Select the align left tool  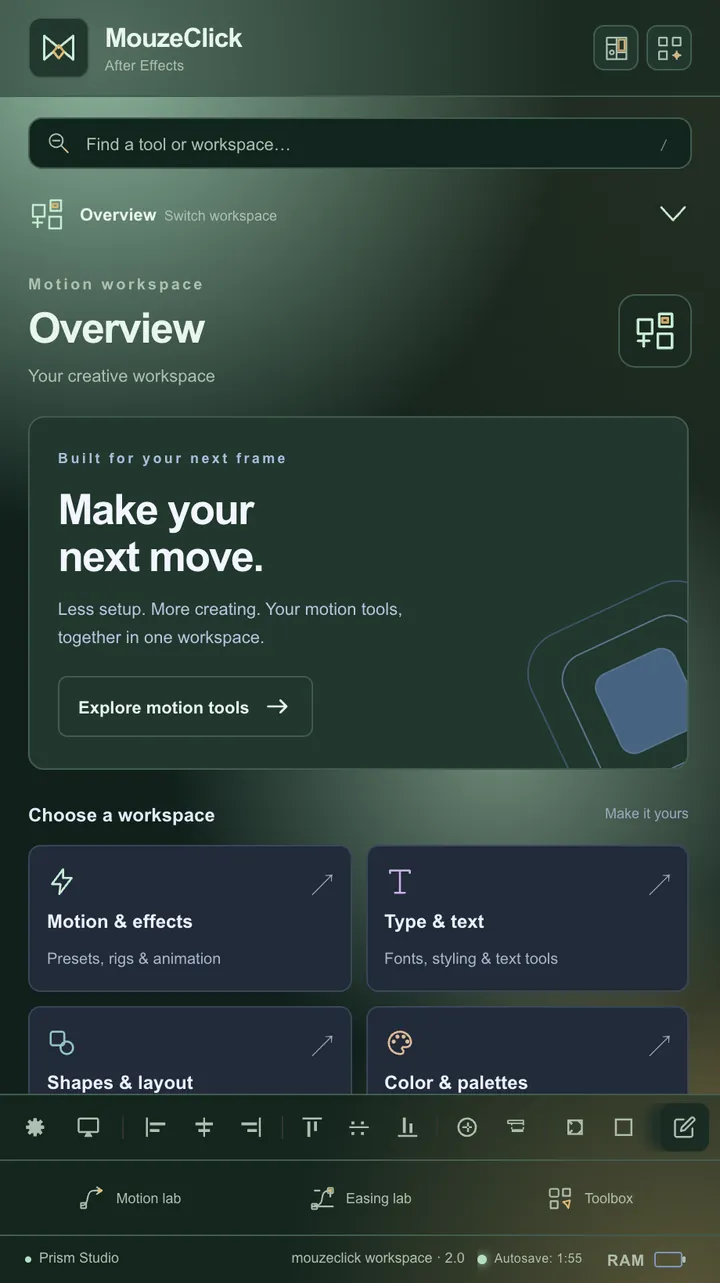pyautogui.click(x=155, y=1127)
